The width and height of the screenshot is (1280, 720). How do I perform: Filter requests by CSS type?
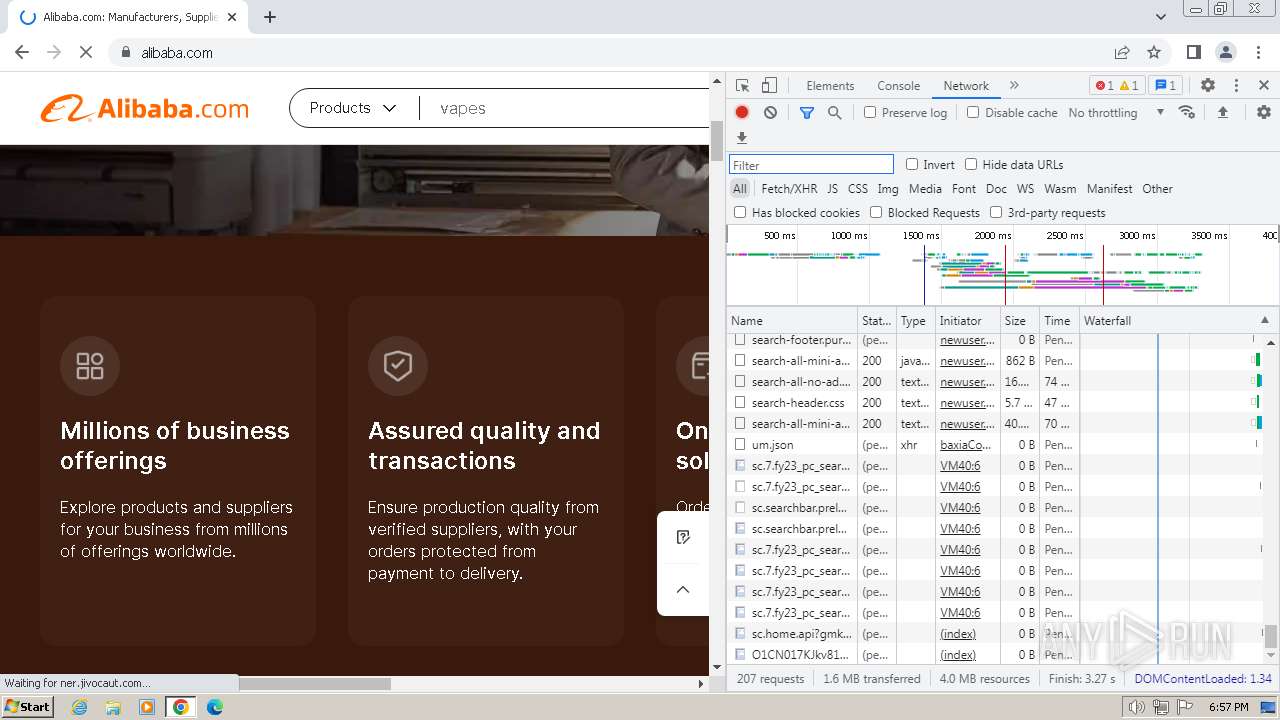[x=858, y=188]
